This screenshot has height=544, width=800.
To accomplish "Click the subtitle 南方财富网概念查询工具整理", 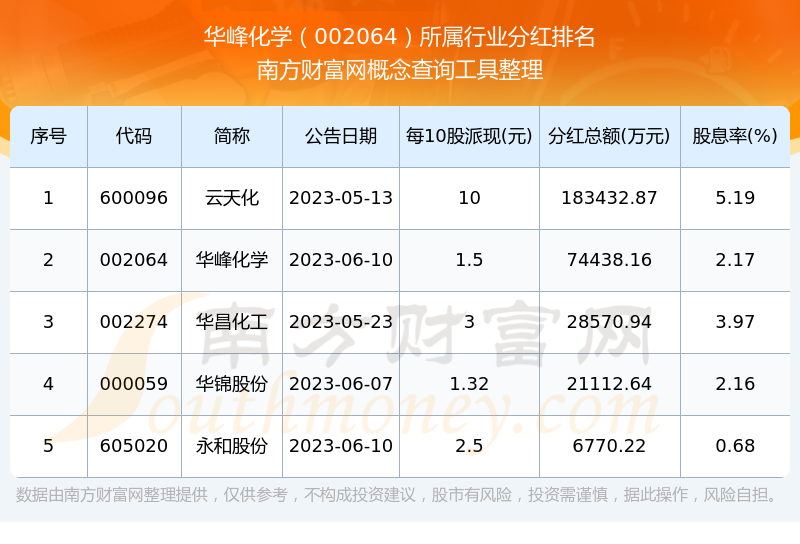I will tap(399, 70).
